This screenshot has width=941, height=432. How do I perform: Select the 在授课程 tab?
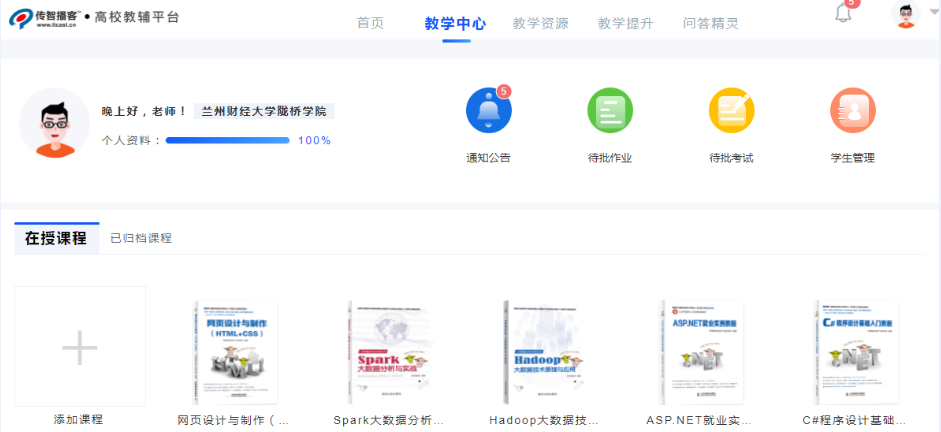tap(56, 238)
